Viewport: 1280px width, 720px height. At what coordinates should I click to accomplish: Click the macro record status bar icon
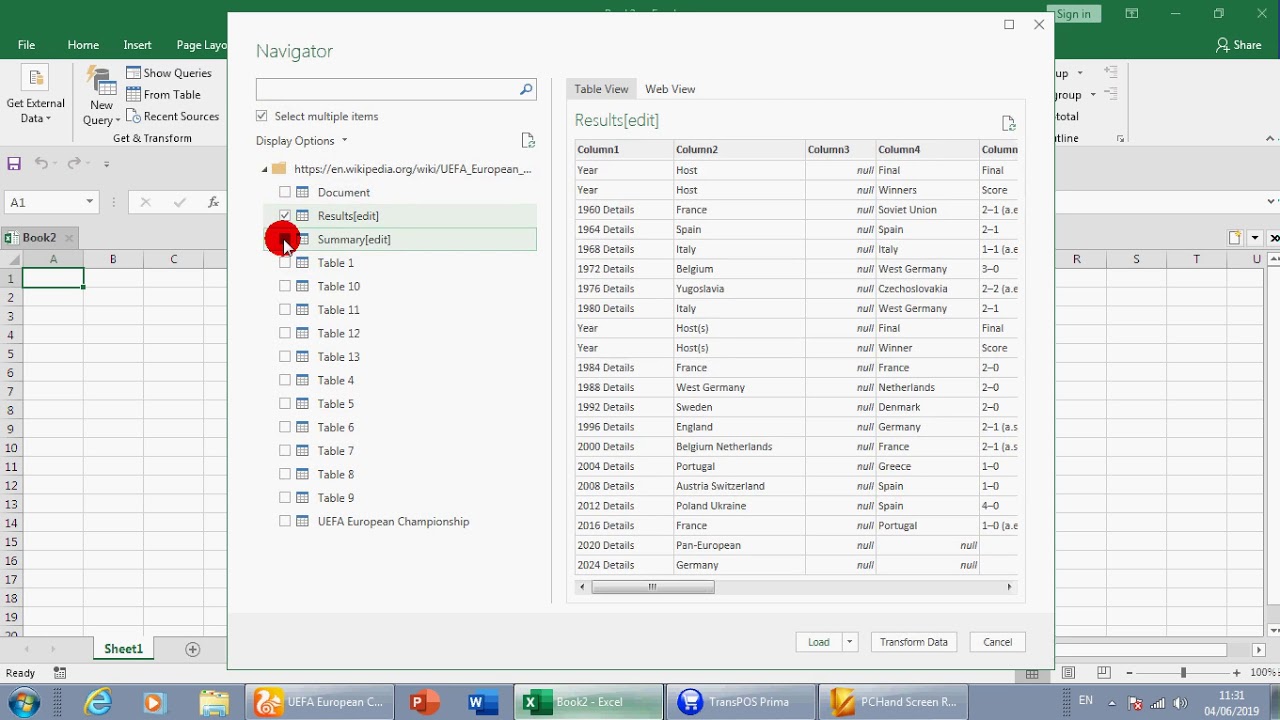coord(60,673)
